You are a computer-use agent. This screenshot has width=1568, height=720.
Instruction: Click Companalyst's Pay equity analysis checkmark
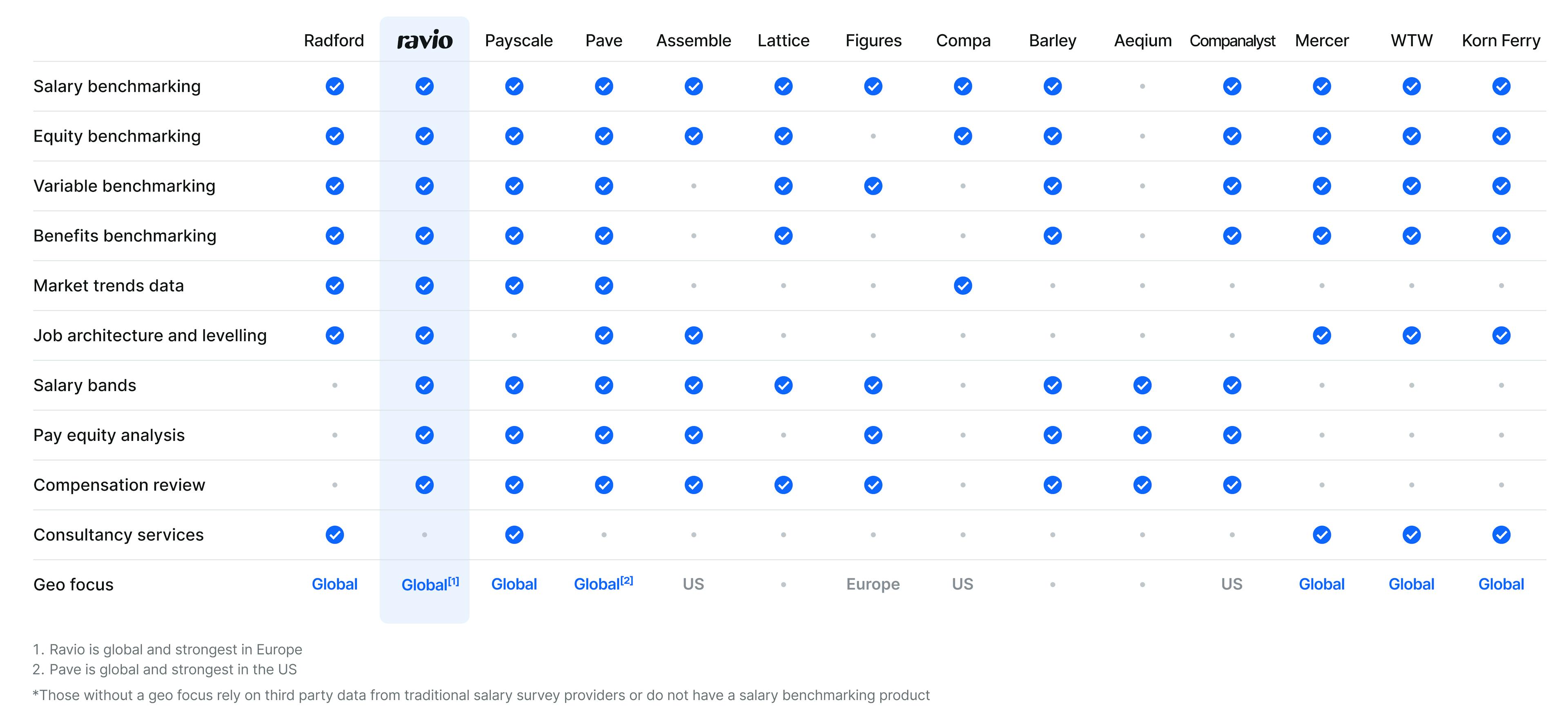tap(1232, 435)
